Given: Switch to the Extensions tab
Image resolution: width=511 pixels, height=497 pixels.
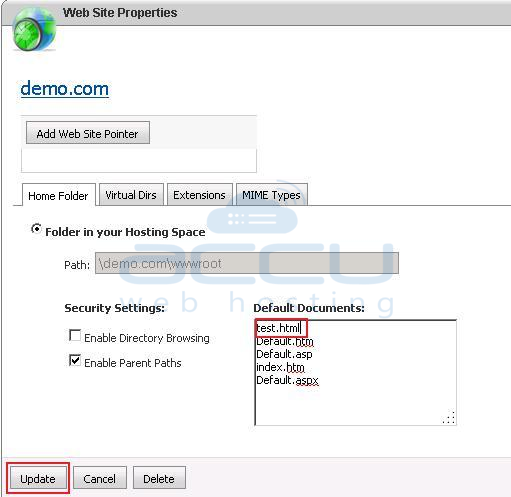Looking at the screenshot, I should [199, 195].
